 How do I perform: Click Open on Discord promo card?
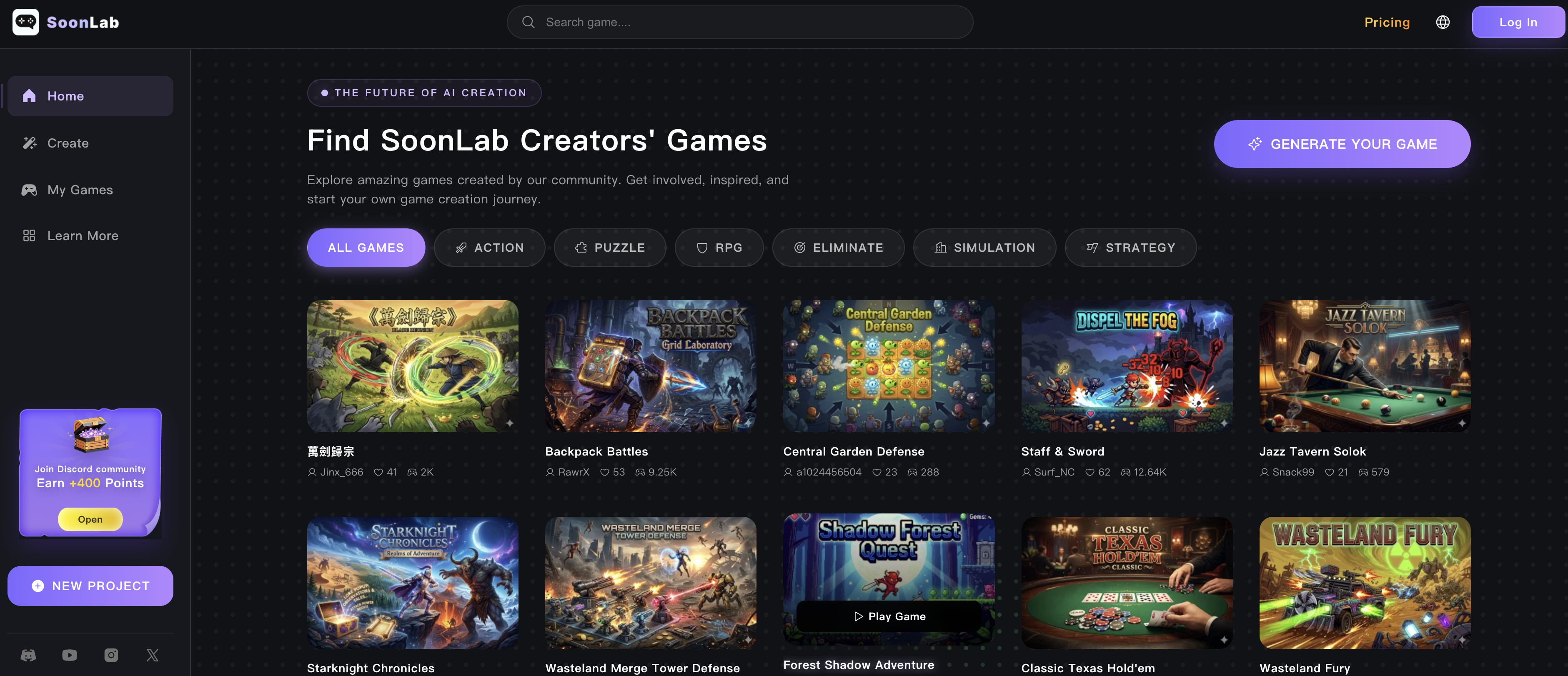tap(90, 520)
